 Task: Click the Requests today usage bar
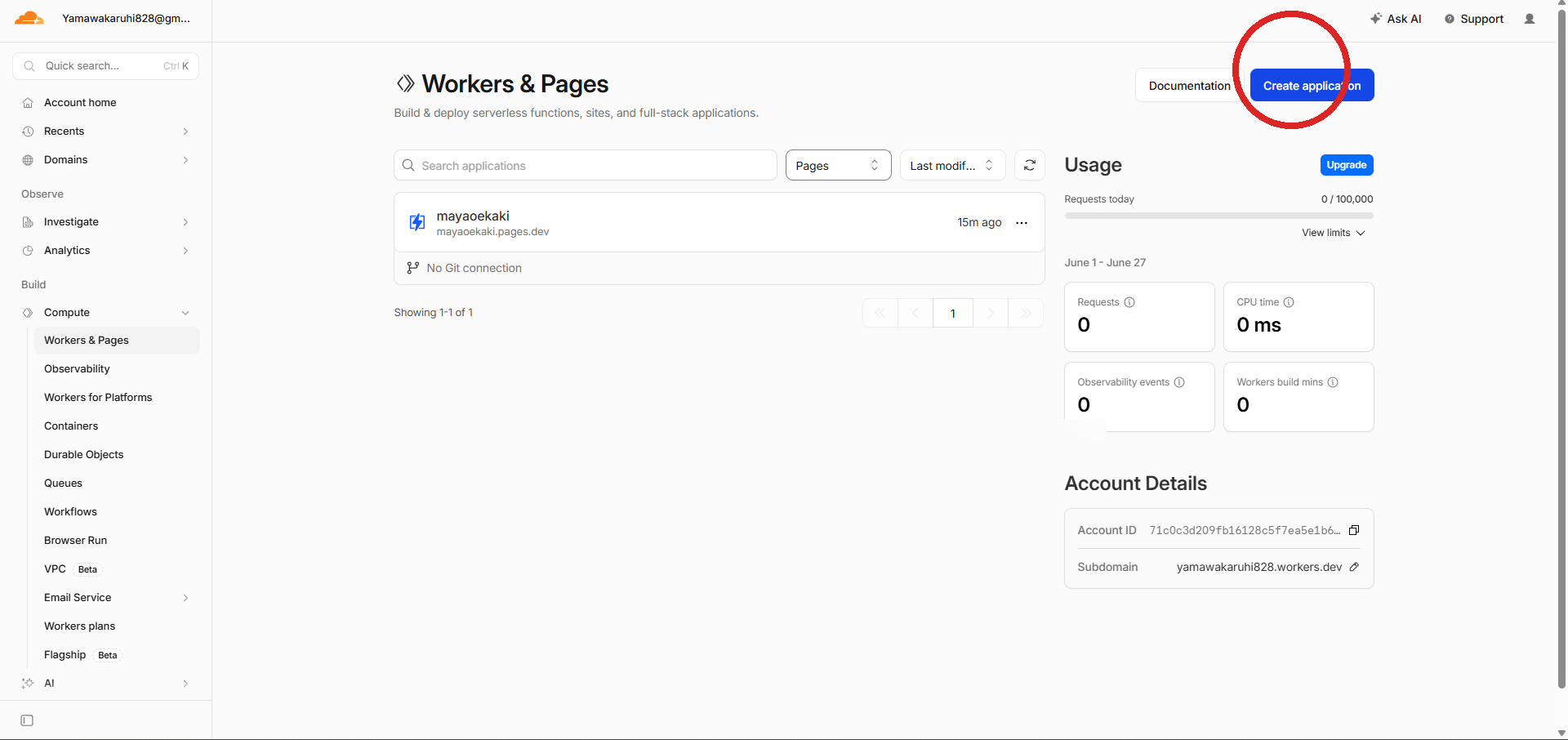click(1218, 216)
